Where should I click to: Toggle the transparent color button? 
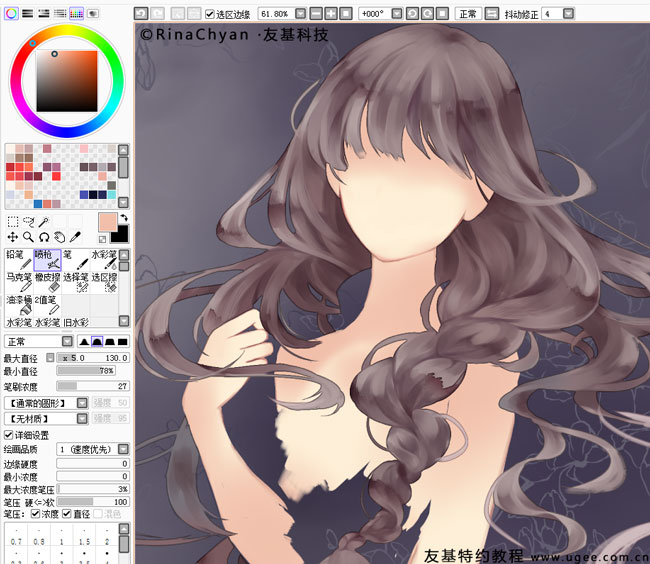pyautogui.click(x=102, y=239)
